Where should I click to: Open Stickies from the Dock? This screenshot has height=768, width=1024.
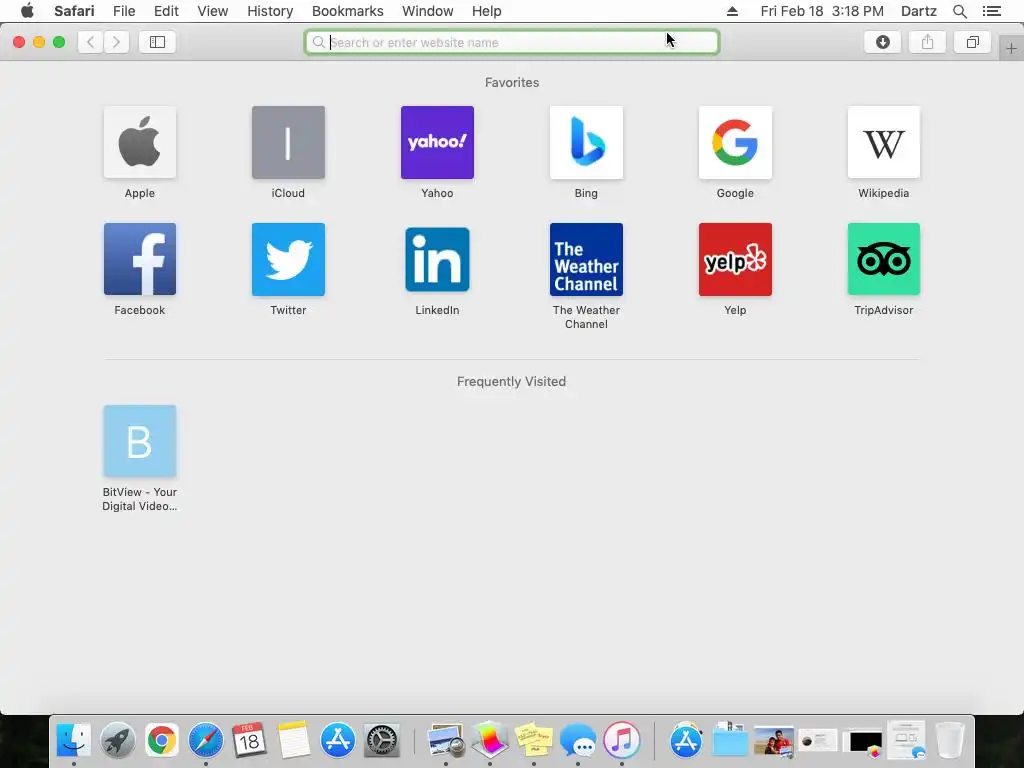[x=534, y=741]
